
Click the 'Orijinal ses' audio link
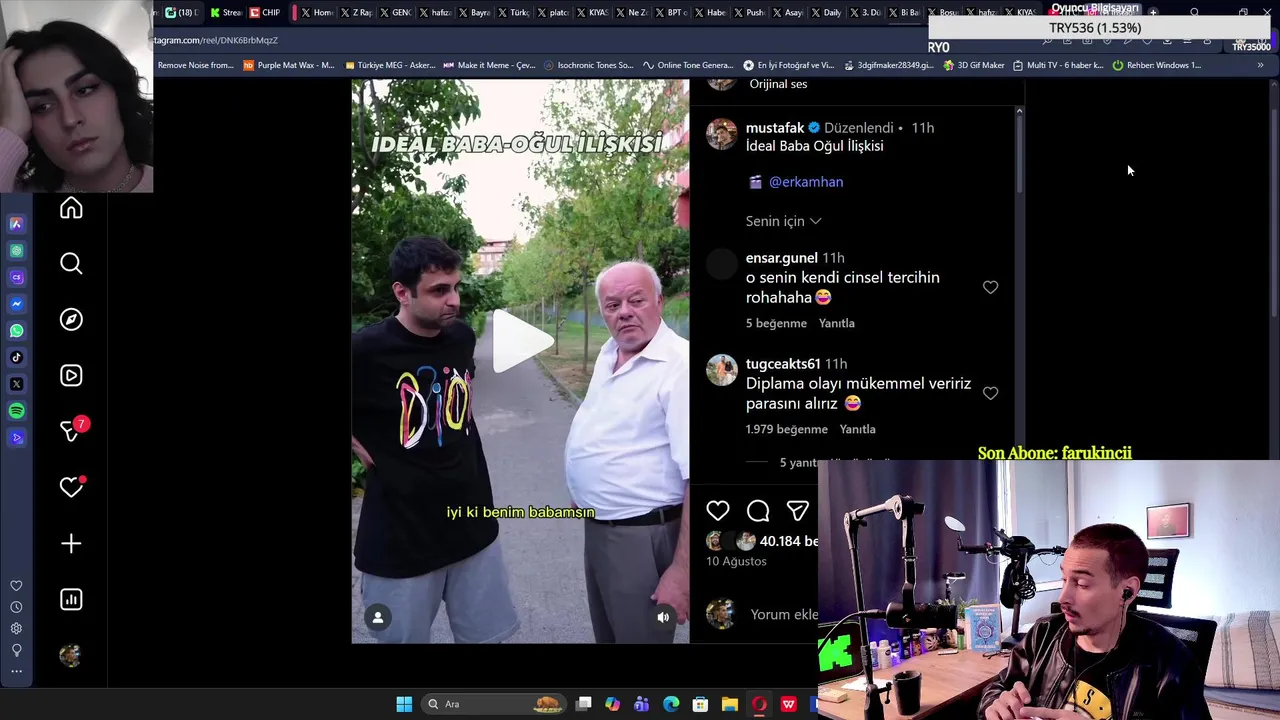[778, 84]
